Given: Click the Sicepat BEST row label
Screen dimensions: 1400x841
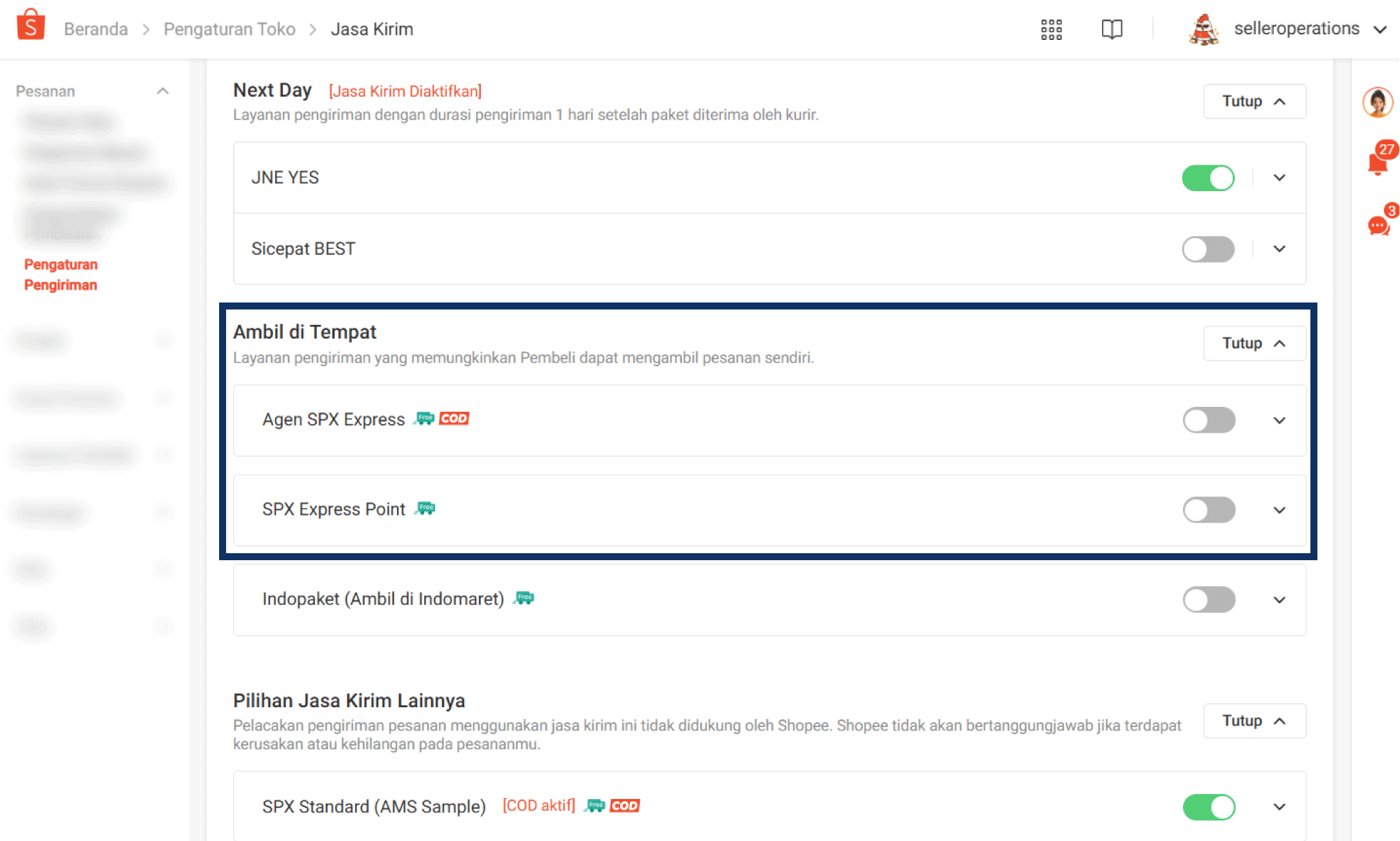Looking at the screenshot, I should (x=303, y=249).
